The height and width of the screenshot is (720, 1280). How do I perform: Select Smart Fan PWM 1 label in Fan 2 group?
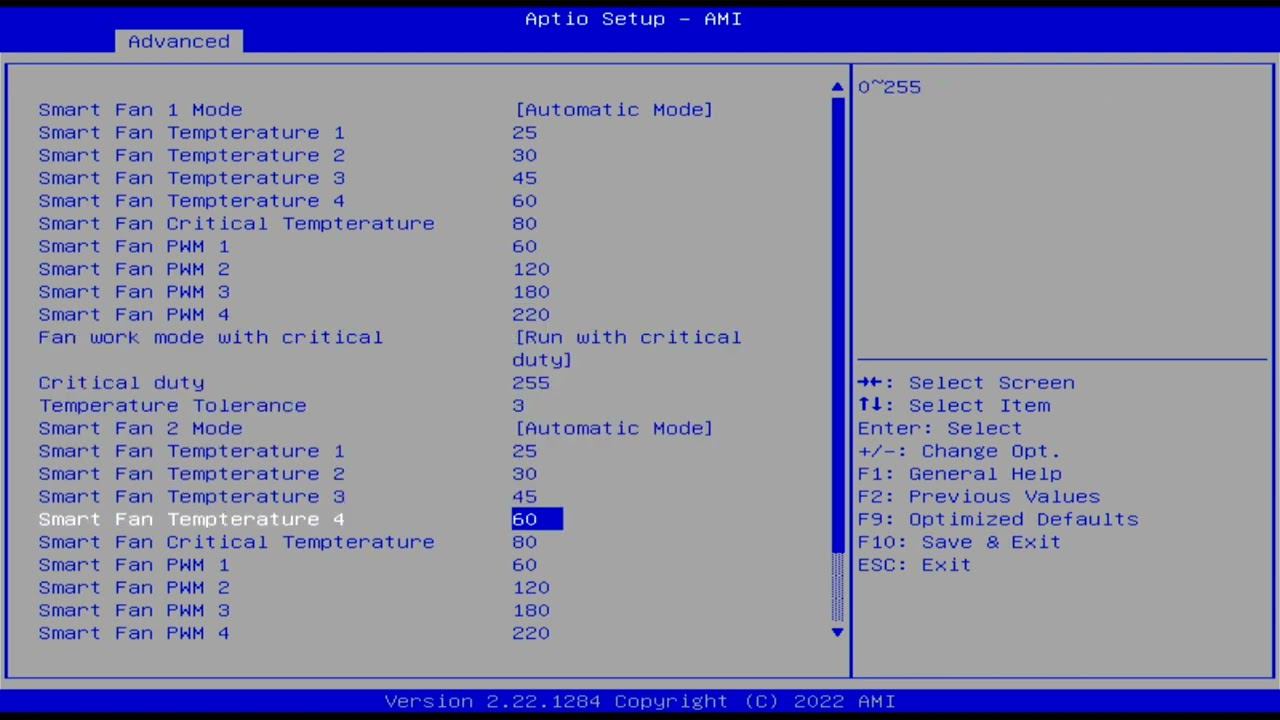134,565
